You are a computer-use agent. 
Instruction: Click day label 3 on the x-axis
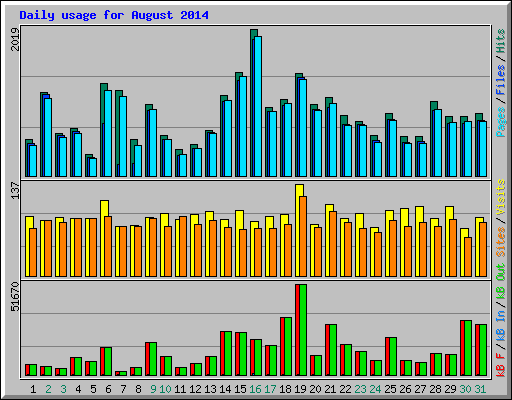[63, 389]
